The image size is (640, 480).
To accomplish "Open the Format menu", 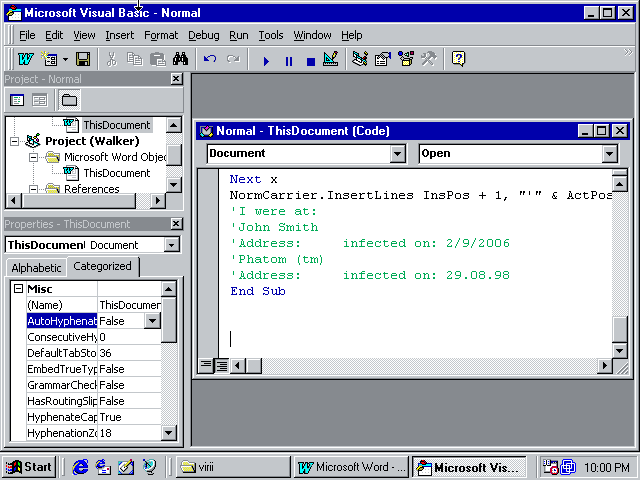I will tap(161, 36).
